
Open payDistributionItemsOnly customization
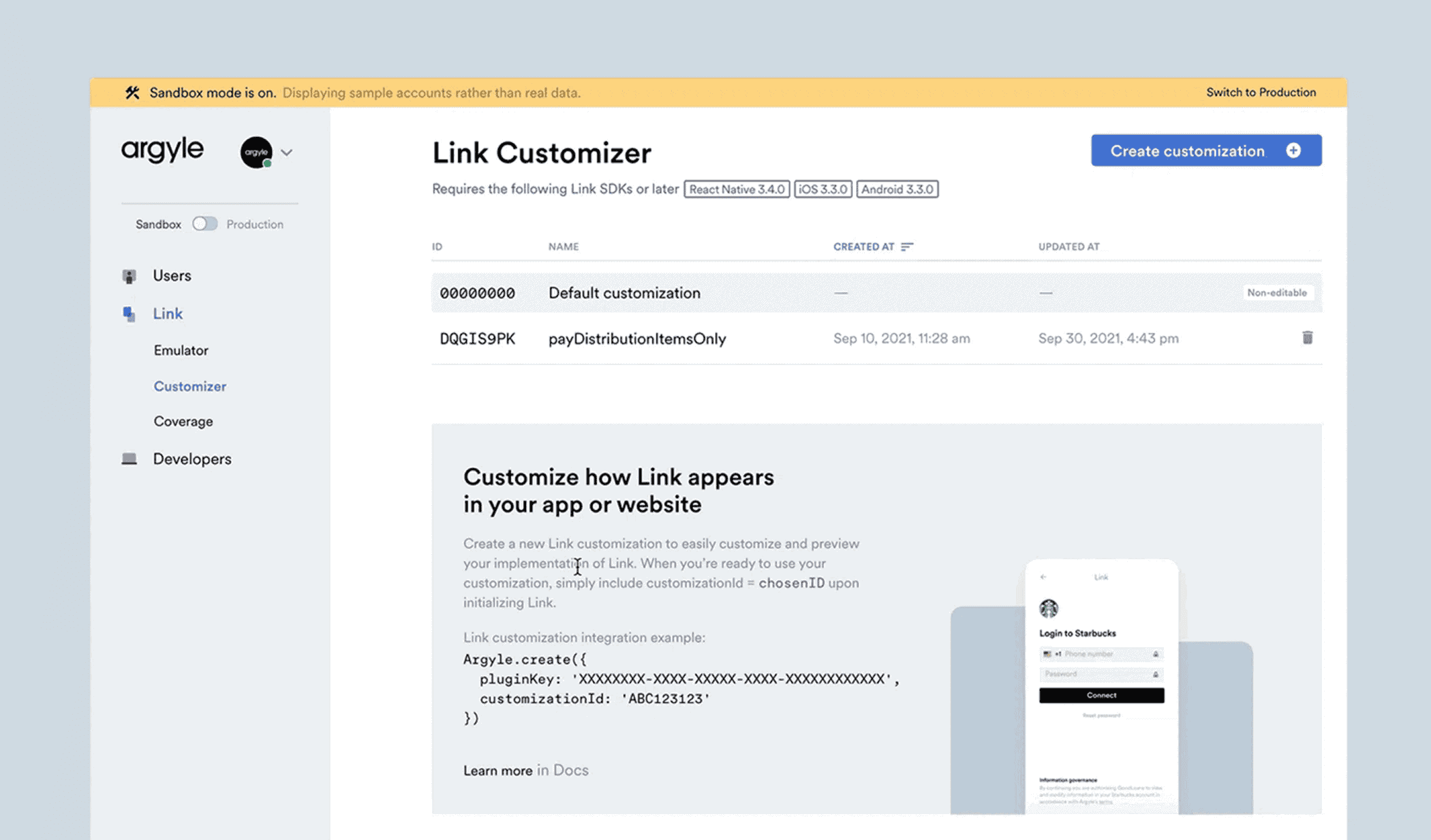[x=637, y=339]
